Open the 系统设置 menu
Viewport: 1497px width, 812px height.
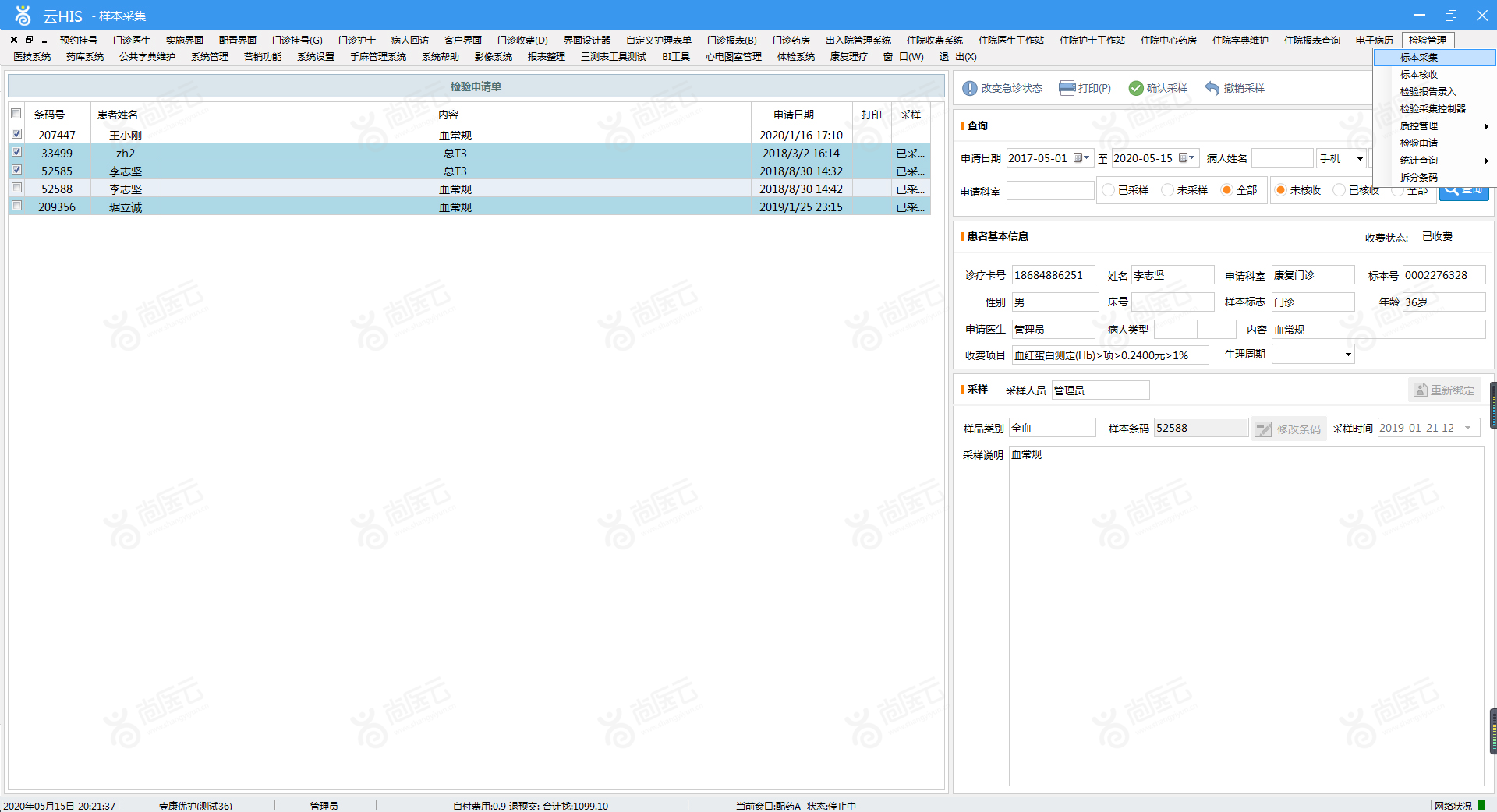316,57
